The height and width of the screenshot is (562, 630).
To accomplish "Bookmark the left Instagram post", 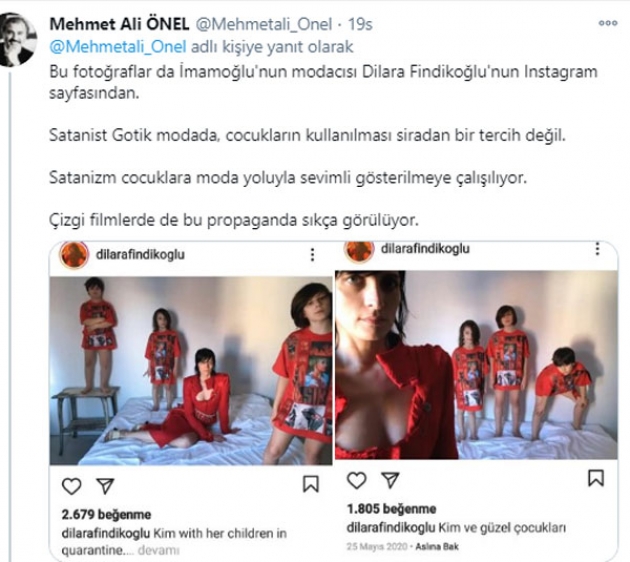I will (x=311, y=484).
